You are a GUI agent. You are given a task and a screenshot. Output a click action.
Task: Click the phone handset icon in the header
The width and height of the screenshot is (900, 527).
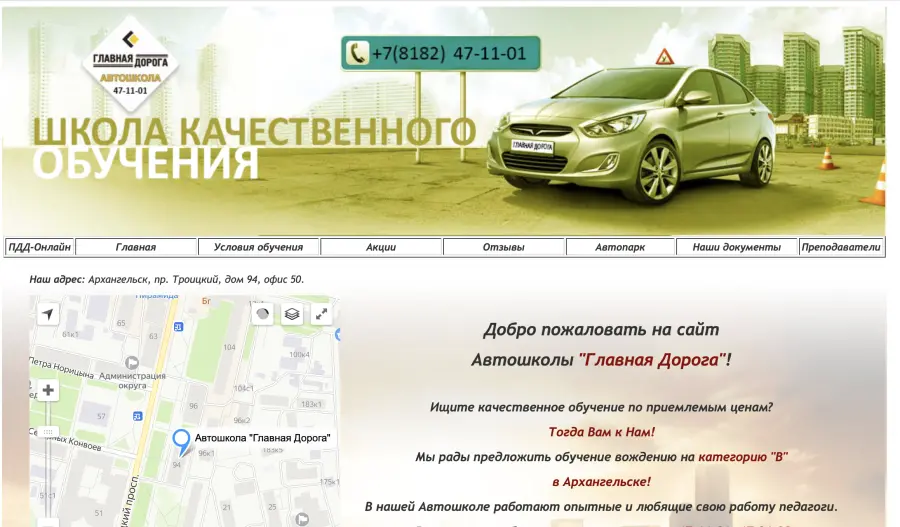point(357,53)
